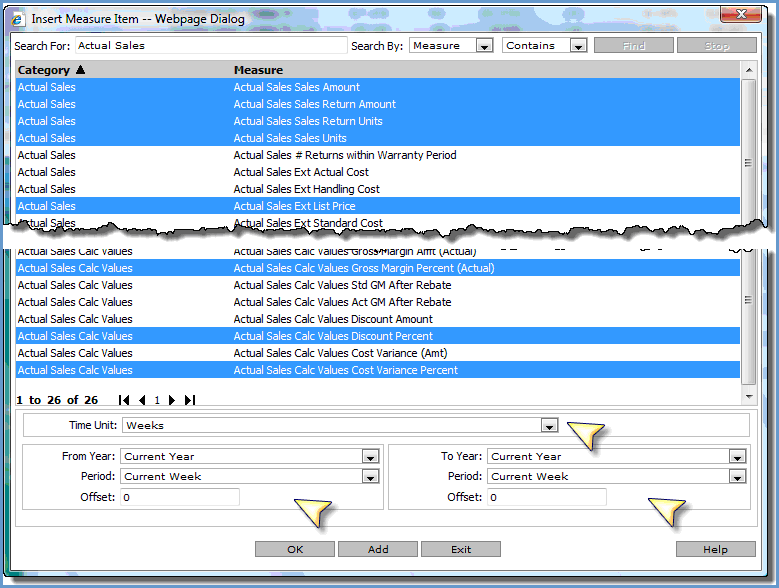Viewport: 779px width, 588px height.
Task: Click the OK button
Action: (x=294, y=549)
